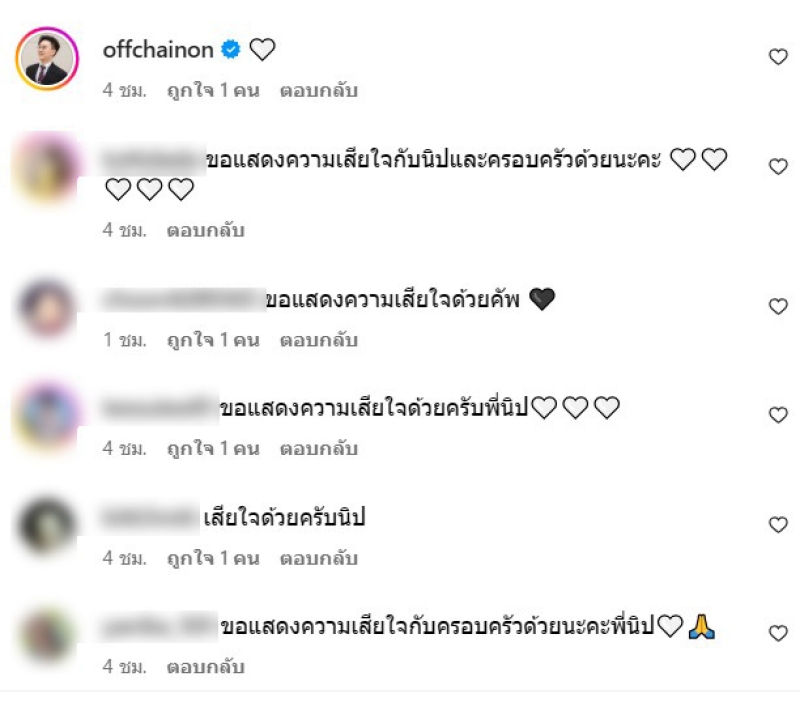Like the เสียใจด้วยครับนิป comment

[x=778, y=524]
